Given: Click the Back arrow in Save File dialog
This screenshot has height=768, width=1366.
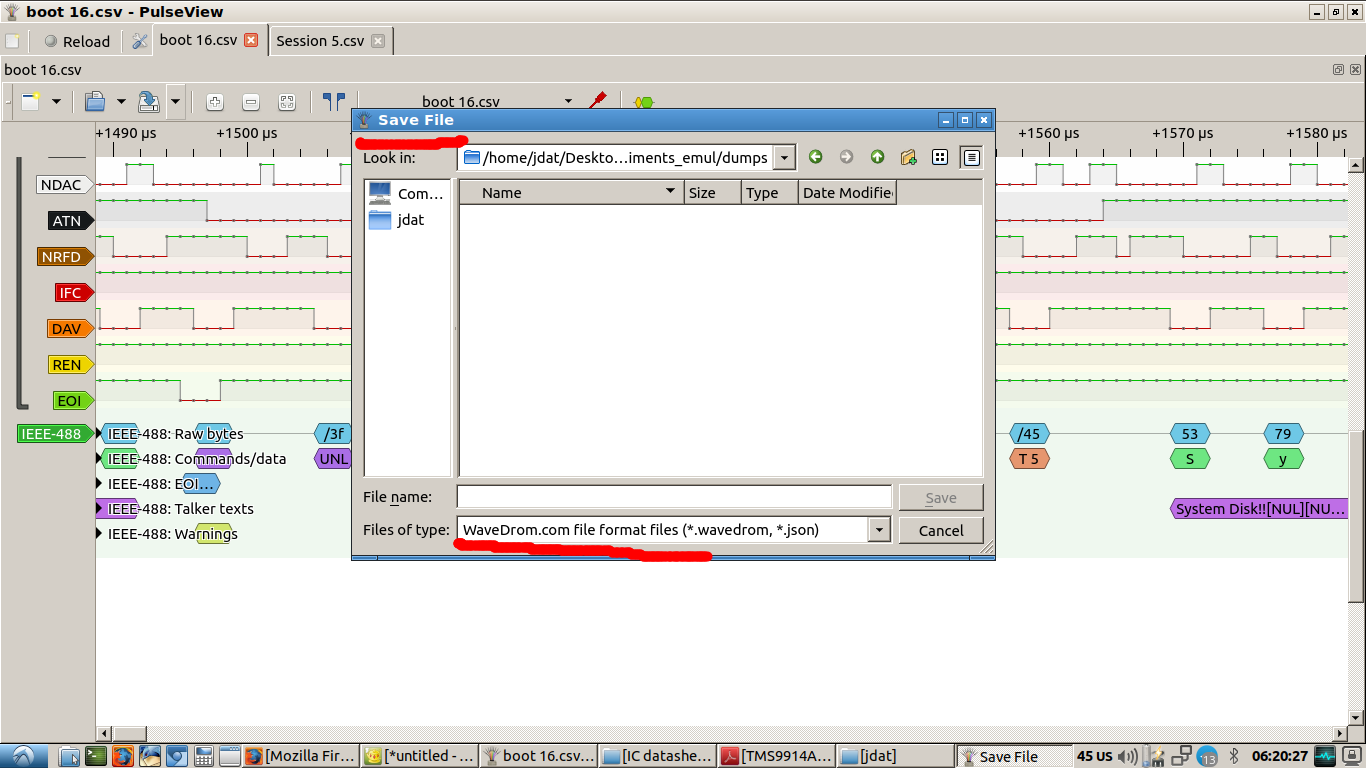Looking at the screenshot, I should tap(815, 157).
